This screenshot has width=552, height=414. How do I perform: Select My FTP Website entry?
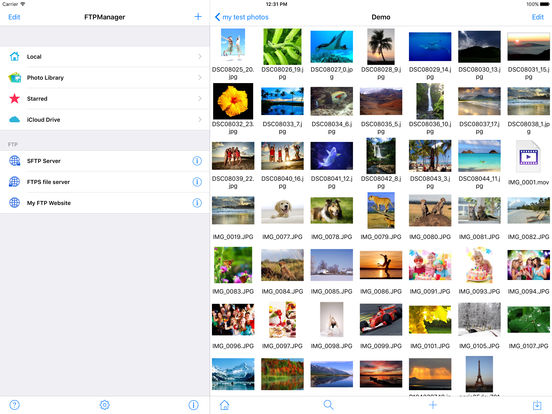pyautogui.click(x=105, y=203)
